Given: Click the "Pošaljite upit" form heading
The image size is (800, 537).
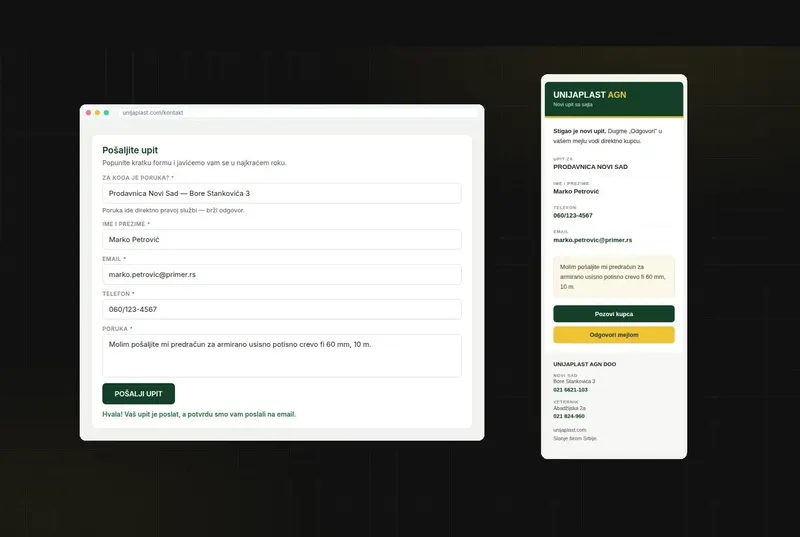Looking at the screenshot, I should point(130,150).
